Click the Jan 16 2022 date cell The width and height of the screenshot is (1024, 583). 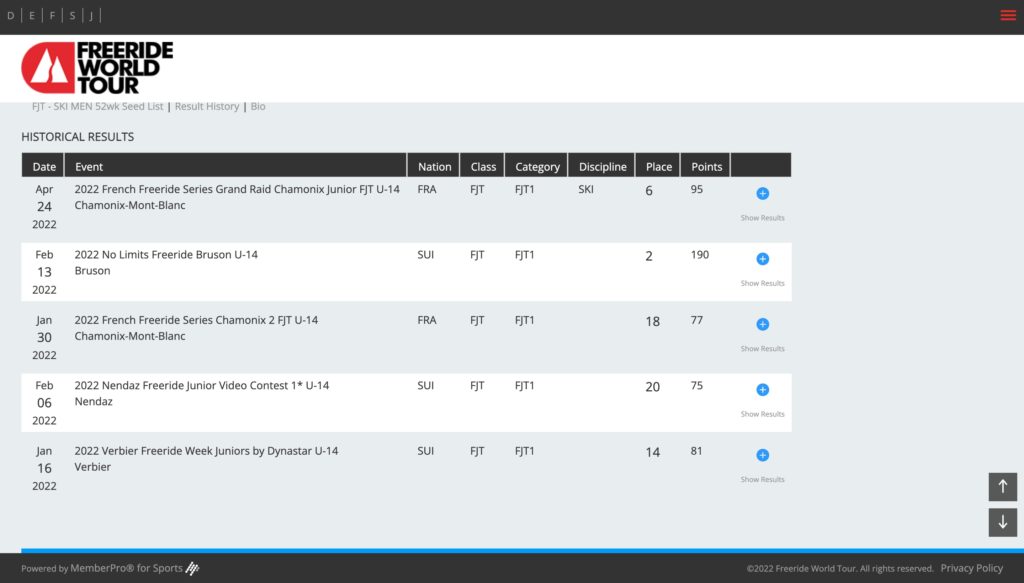(44, 467)
